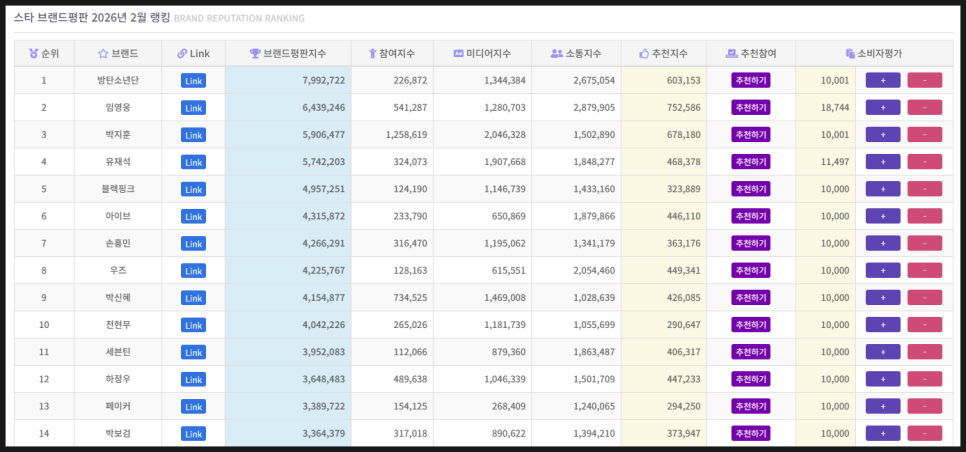Click plus button in 유재석 row
Image resolution: width=966 pixels, height=452 pixels.
point(883,162)
